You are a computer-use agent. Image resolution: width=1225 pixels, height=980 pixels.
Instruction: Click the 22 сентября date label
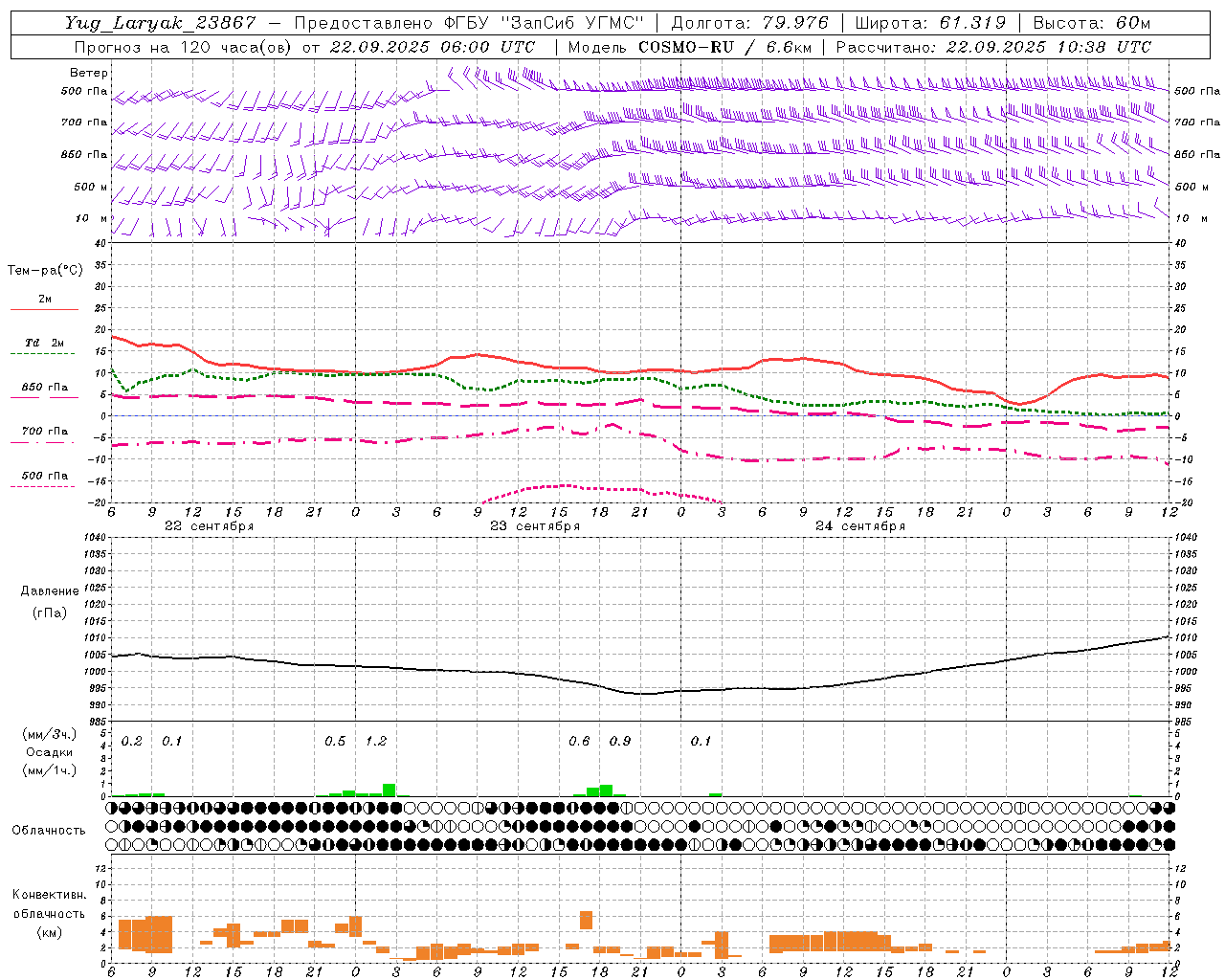tap(209, 526)
